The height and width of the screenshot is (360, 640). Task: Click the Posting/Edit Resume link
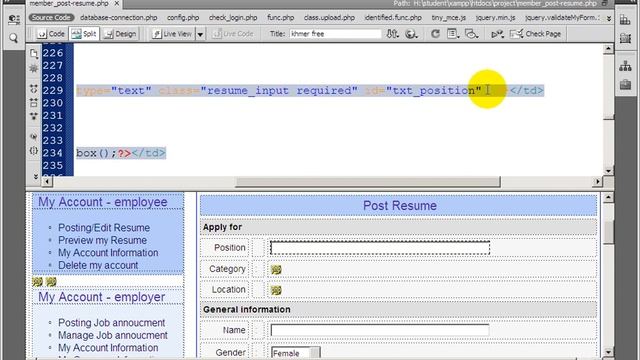coord(104,228)
